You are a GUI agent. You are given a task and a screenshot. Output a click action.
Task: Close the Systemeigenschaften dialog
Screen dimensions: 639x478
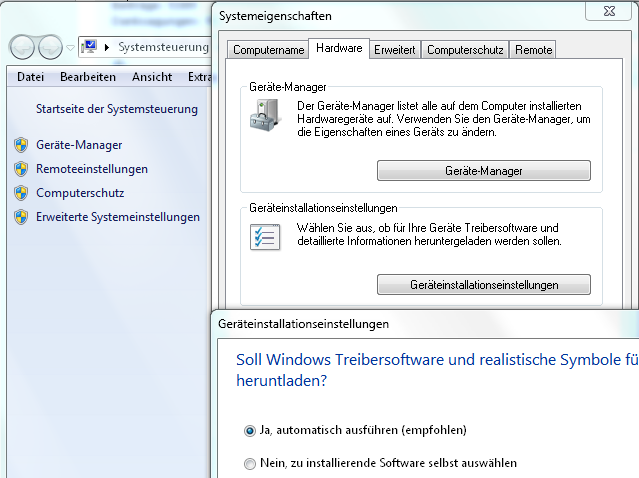pos(609,11)
